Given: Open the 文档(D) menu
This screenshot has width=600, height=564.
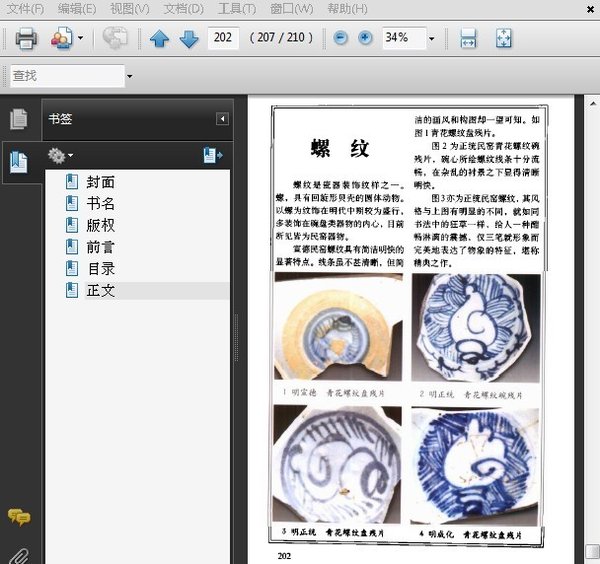Looking at the screenshot, I should pyautogui.click(x=183, y=9).
